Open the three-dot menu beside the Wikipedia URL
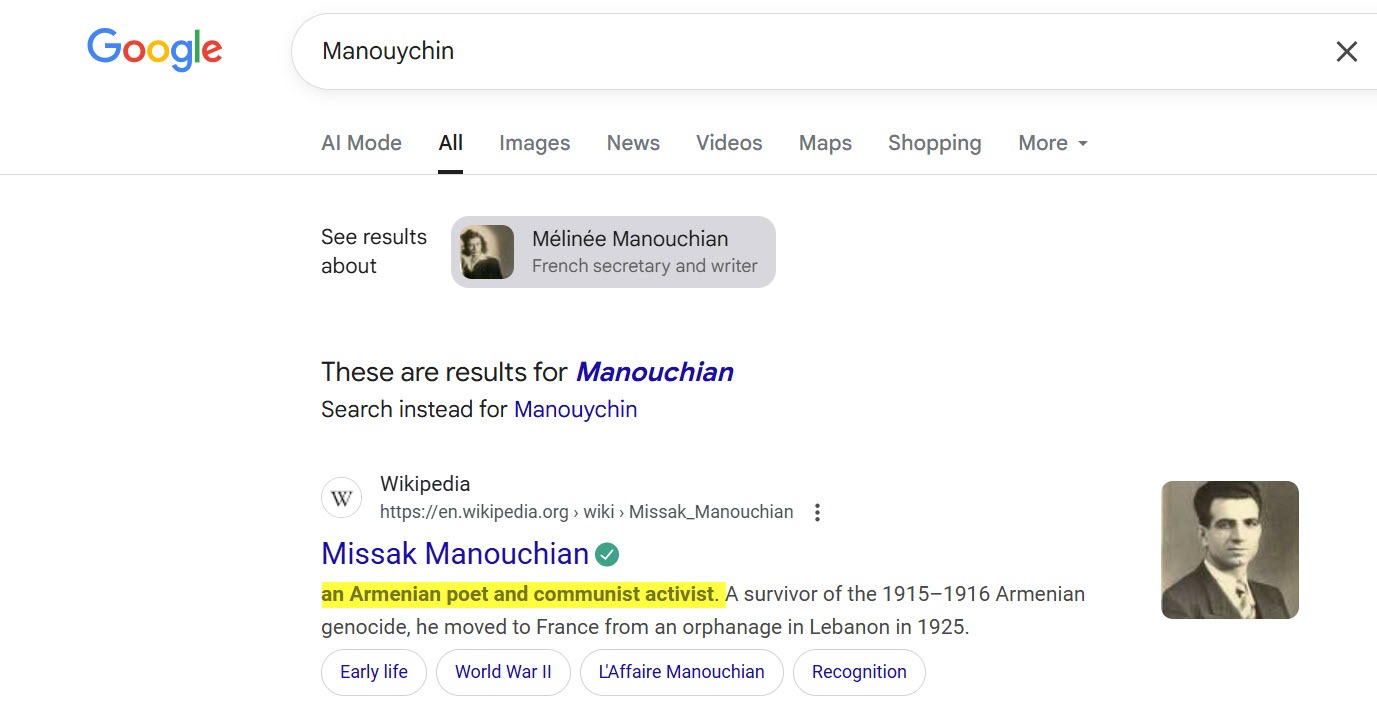 tap(817, 511)
